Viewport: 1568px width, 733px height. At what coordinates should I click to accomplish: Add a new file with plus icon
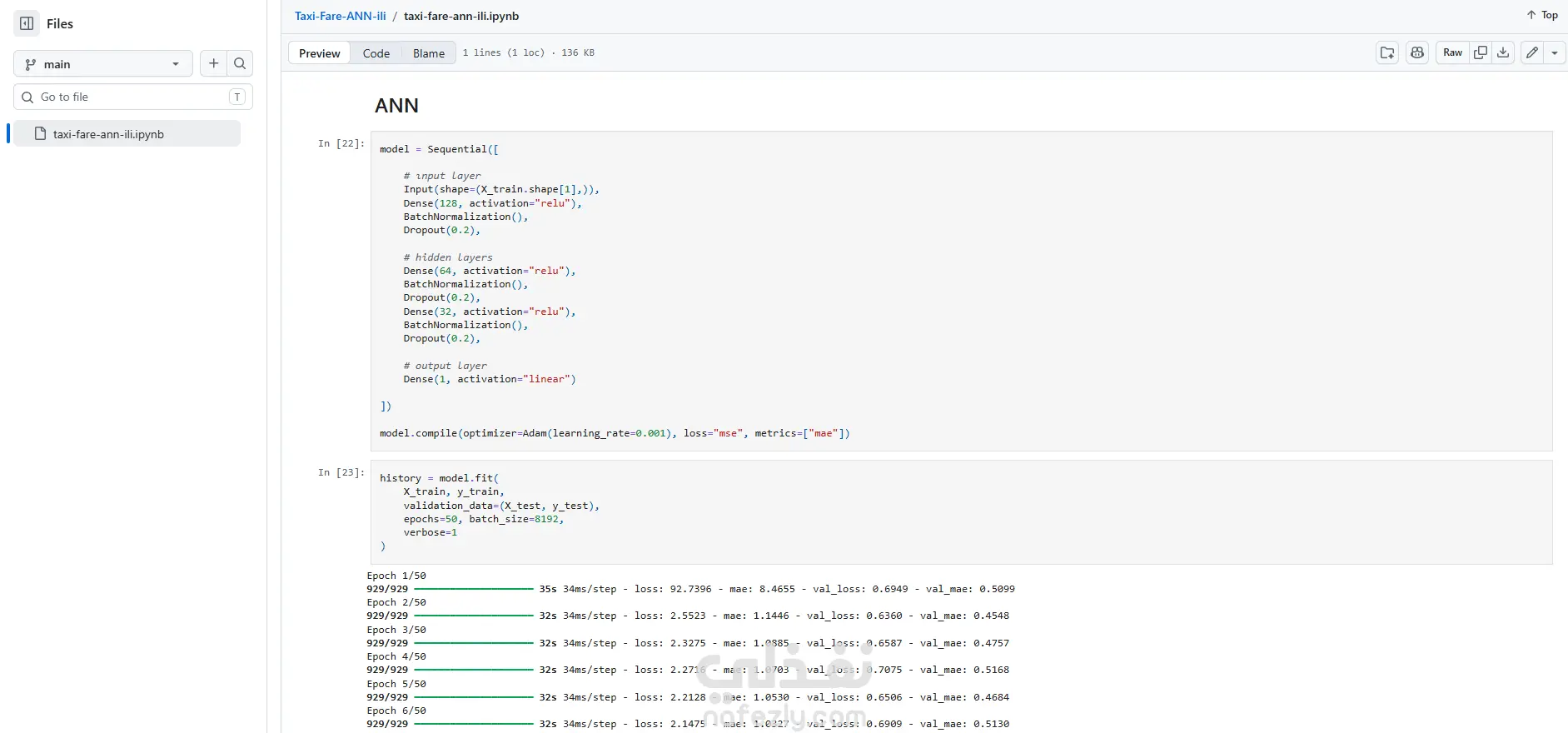click(x=214, y=63)
